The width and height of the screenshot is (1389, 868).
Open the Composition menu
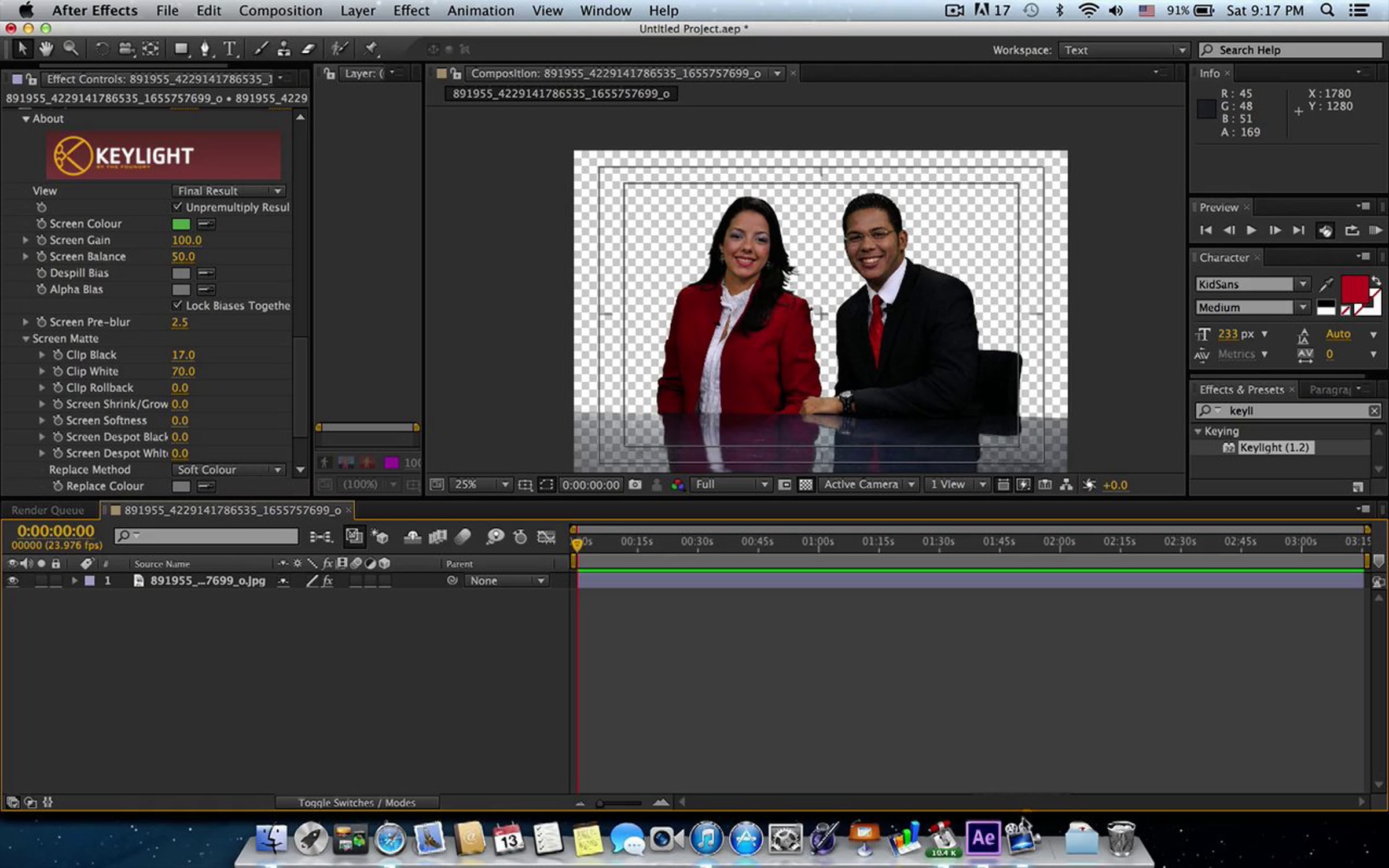click(x=280, y=10)
